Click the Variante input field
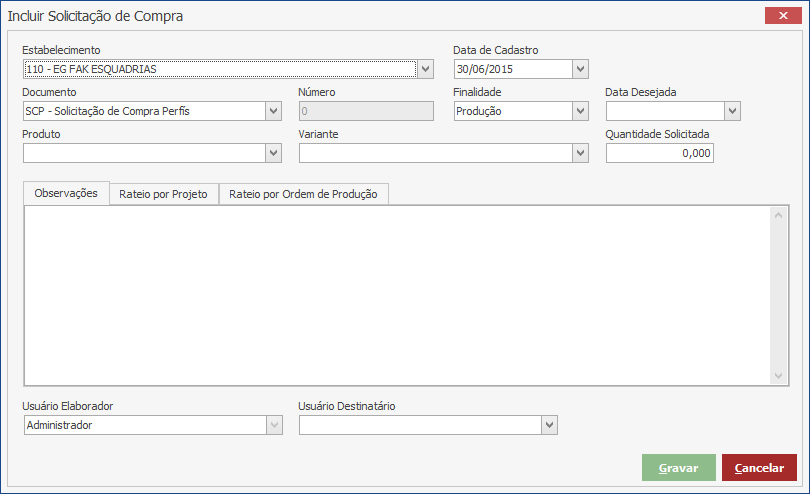The width and height of the screenshot is (810, 494). pyautogui.click(x=435, y=153)
